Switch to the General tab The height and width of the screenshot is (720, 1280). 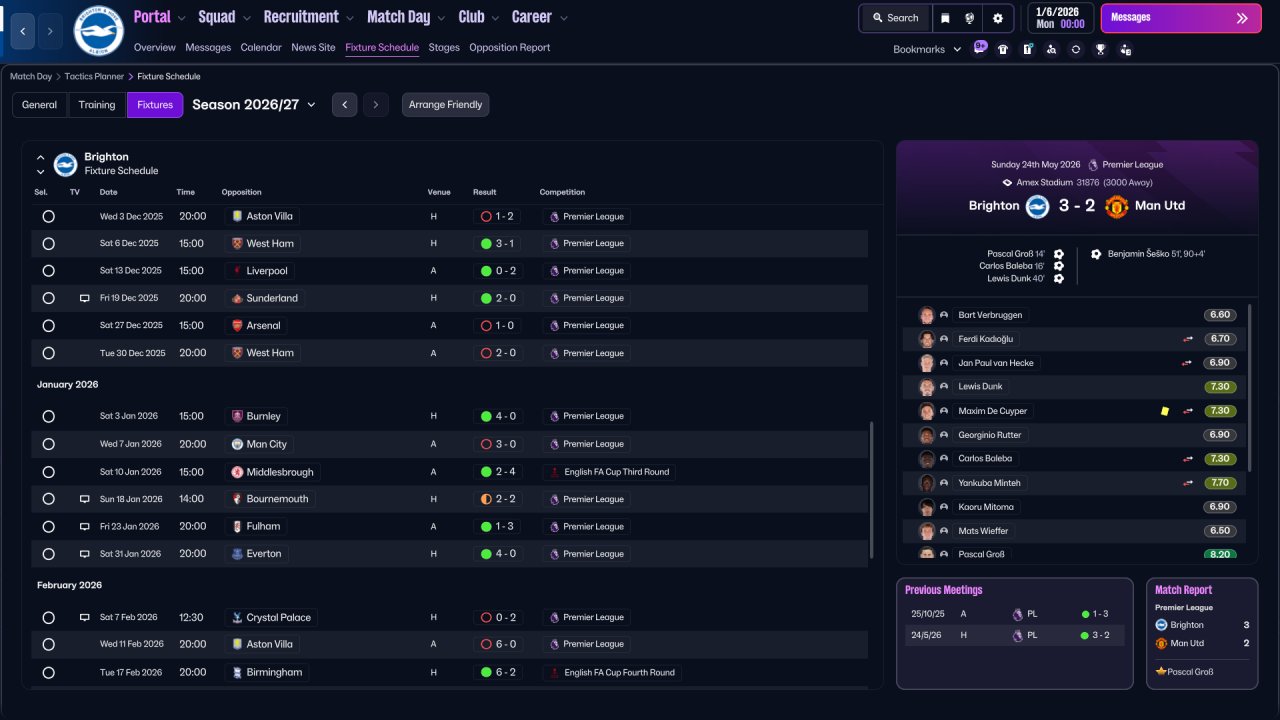40,105
